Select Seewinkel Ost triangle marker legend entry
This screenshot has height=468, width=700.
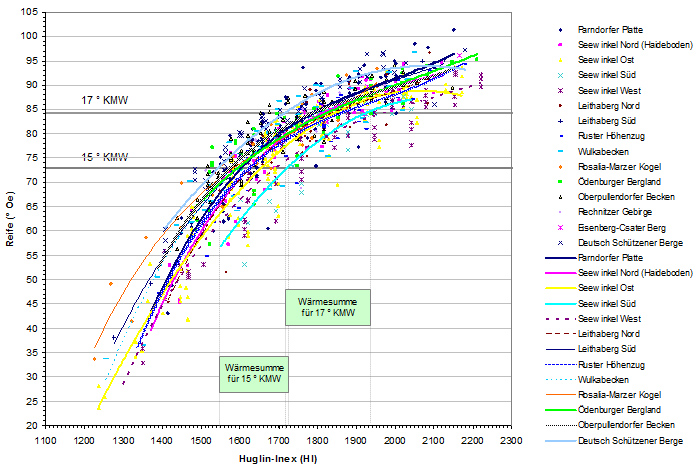[596, 60]
